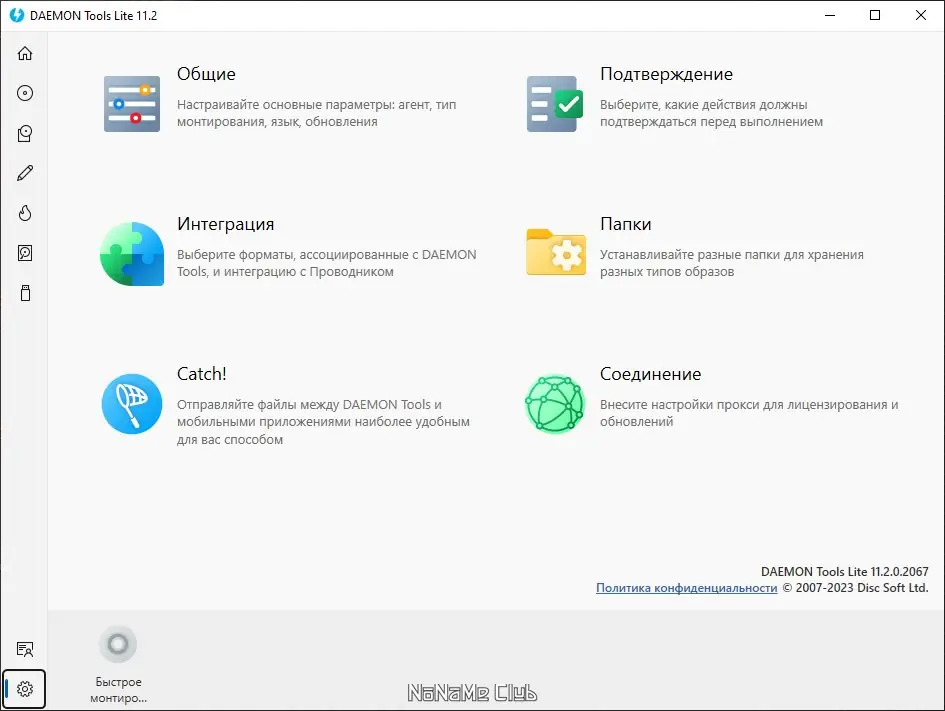Click the Папки folder gear icon
Viewport: 945px width, 711px height.
(556, 252)
